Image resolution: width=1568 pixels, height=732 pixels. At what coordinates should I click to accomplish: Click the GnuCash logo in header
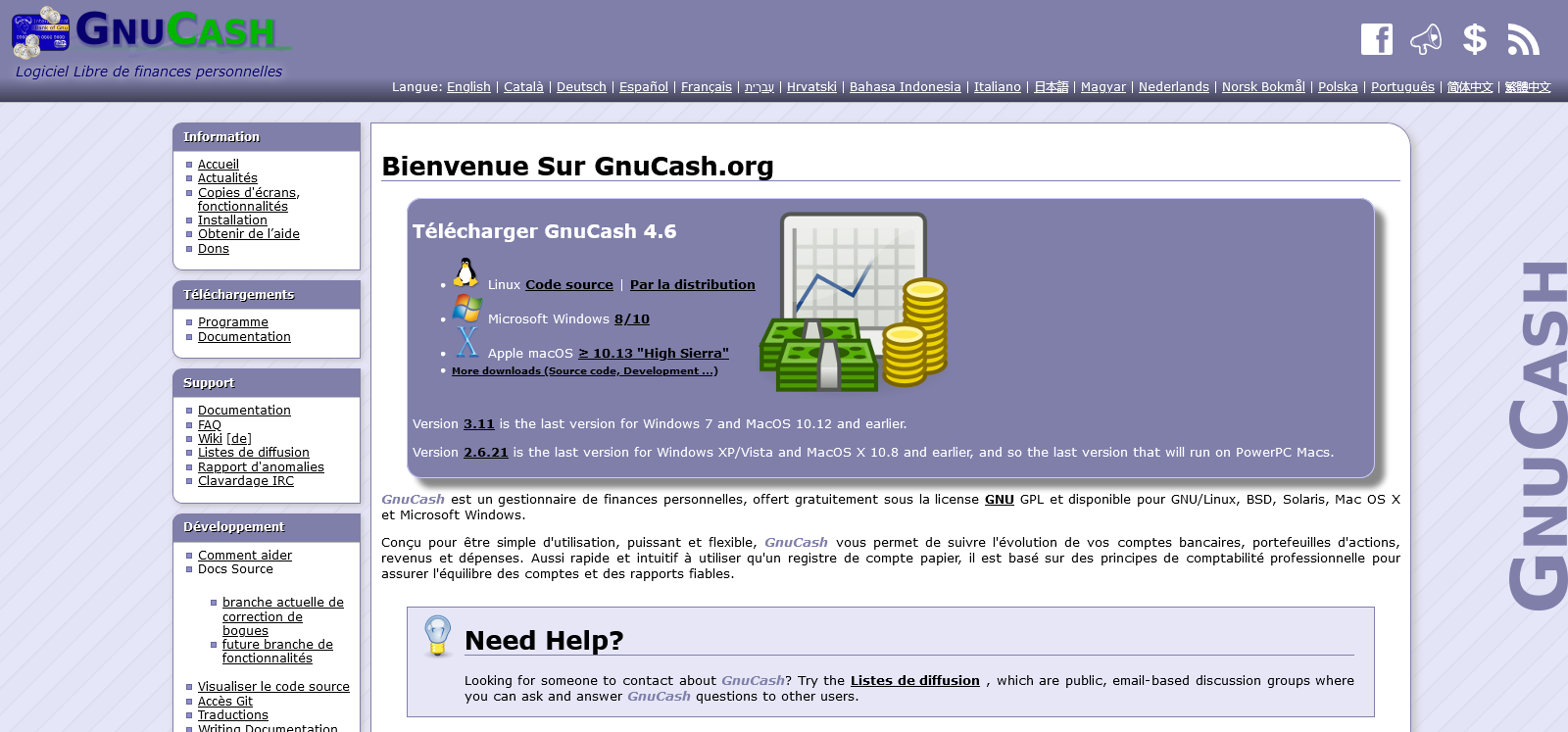pos(152,33)
